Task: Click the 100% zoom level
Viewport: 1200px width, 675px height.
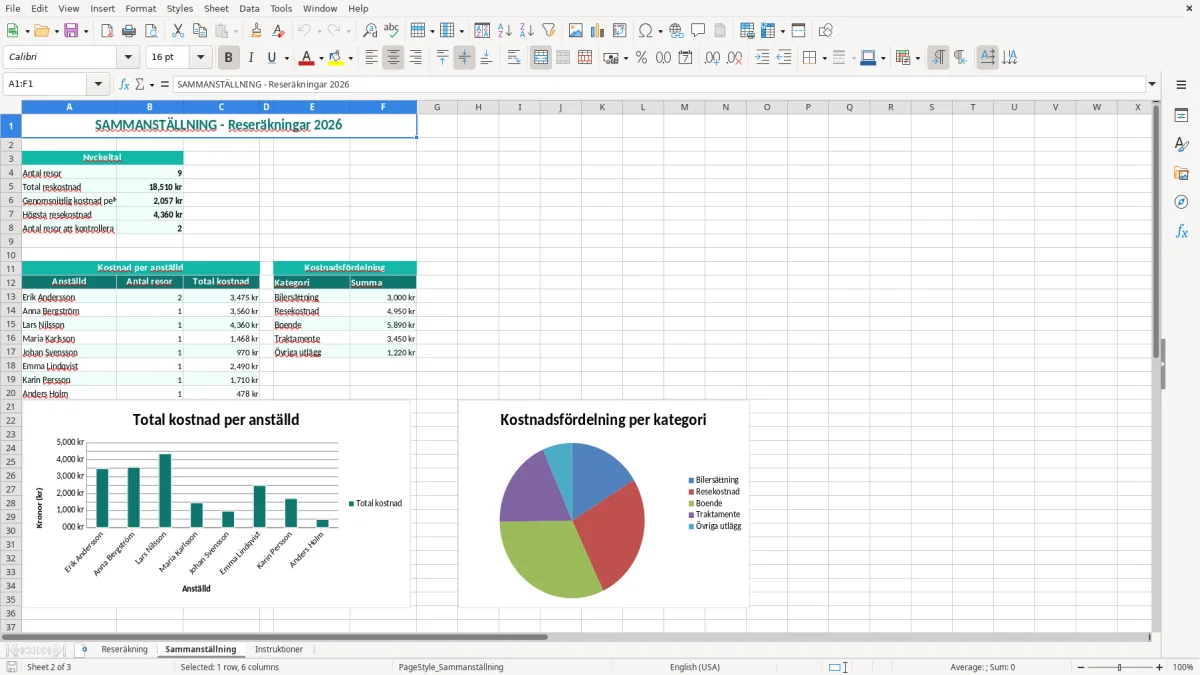Action: (1183, 667)
